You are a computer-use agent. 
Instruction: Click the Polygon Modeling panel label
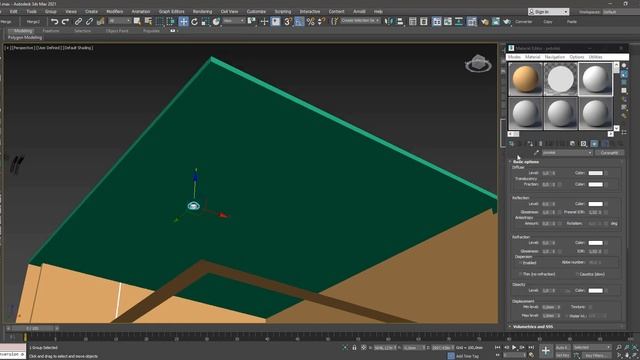(25, 38)
